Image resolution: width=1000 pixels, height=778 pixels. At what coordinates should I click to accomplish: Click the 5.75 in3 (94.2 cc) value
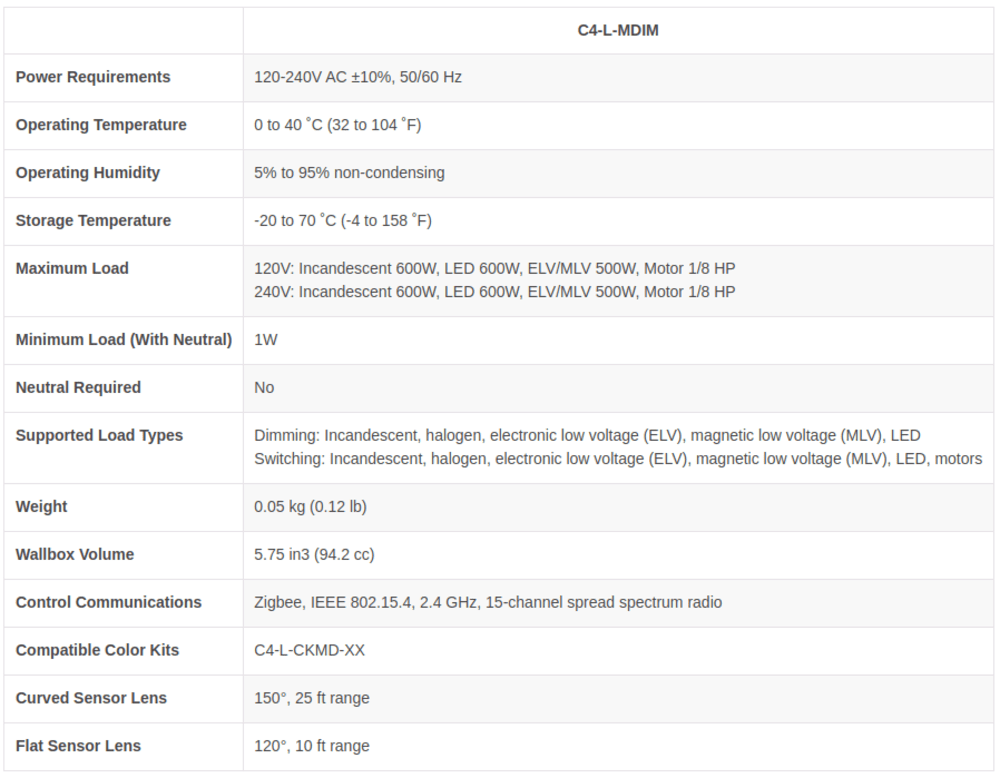click(x=314, y=555)
